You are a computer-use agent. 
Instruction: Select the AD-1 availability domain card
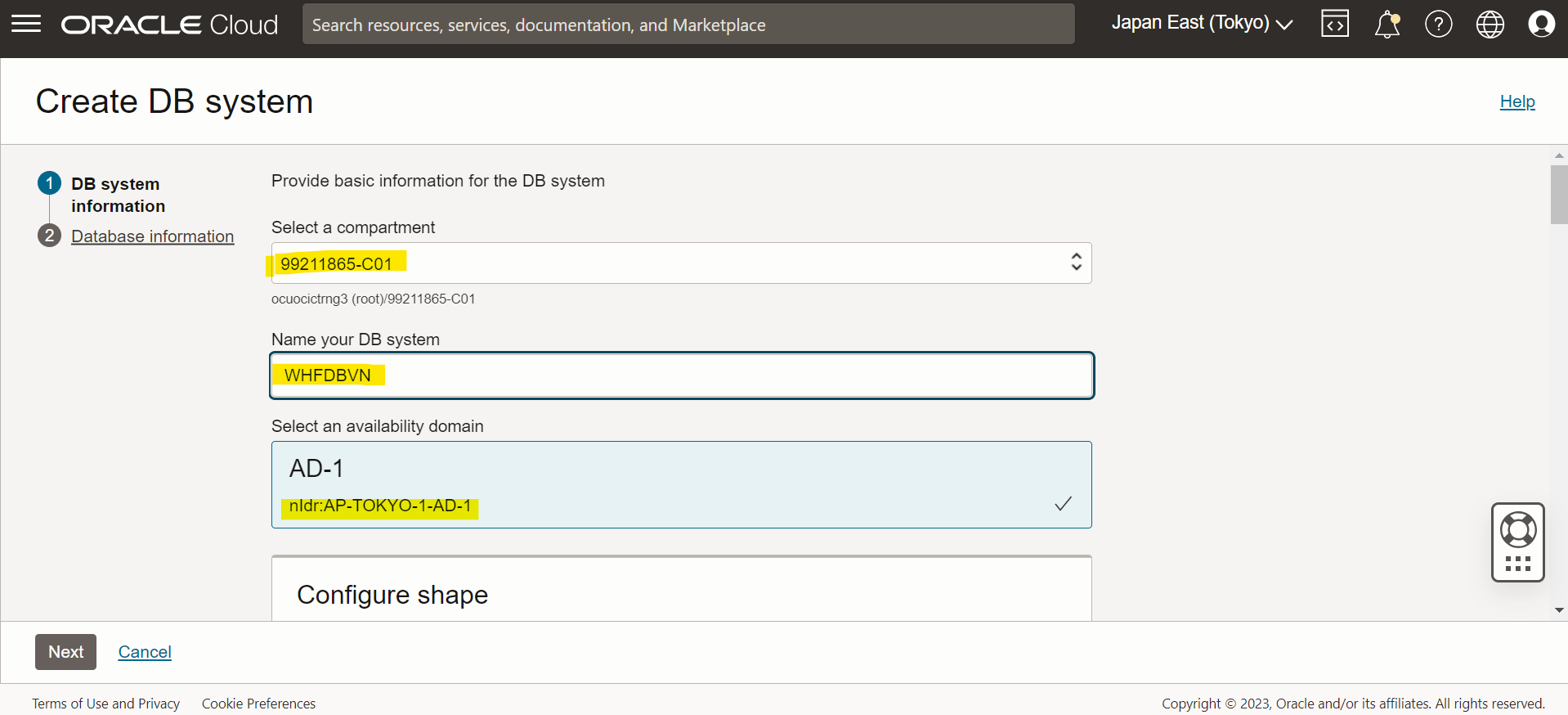(682, 485)
